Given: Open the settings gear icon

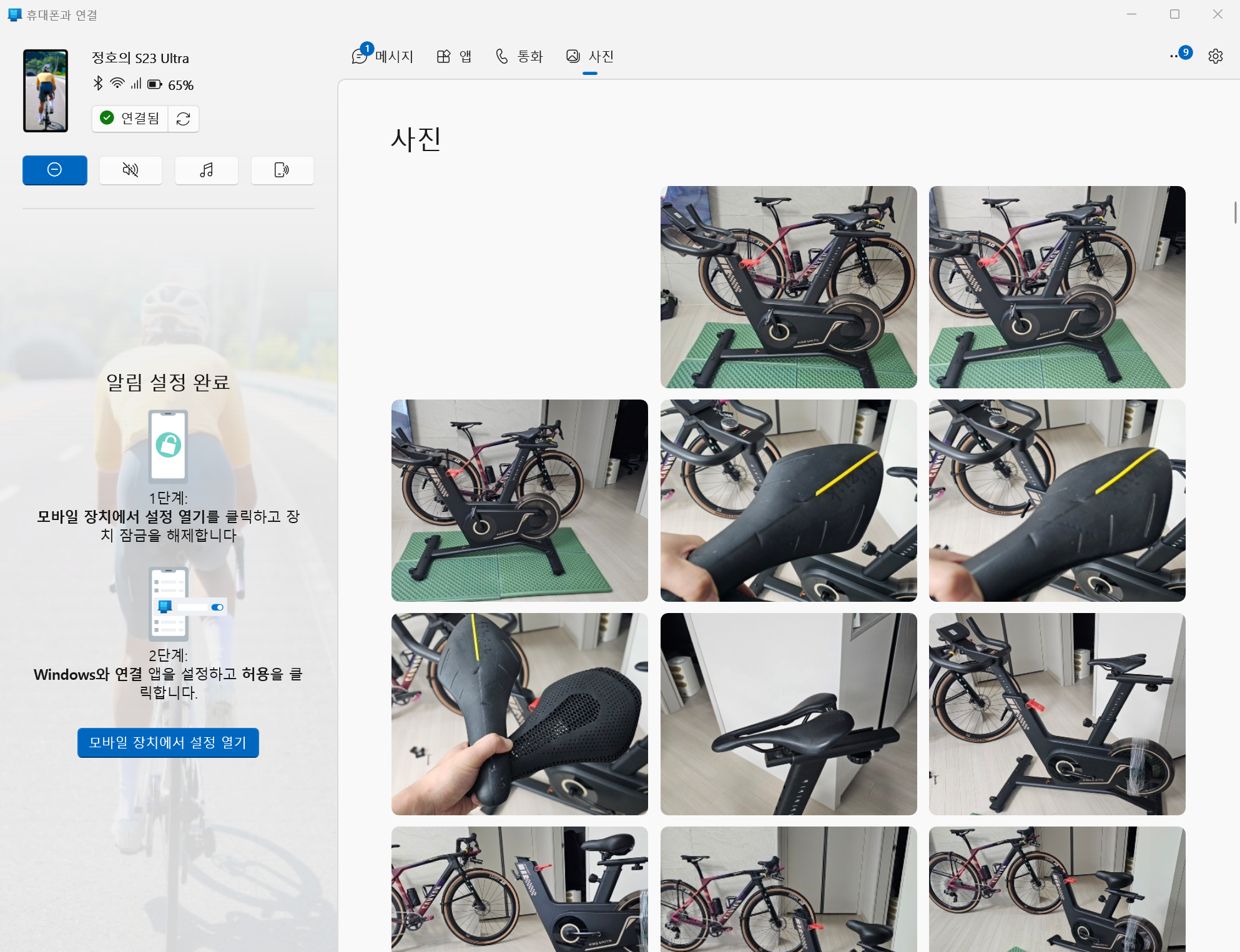Looking at the screenshot, I should pos(1215,56).
